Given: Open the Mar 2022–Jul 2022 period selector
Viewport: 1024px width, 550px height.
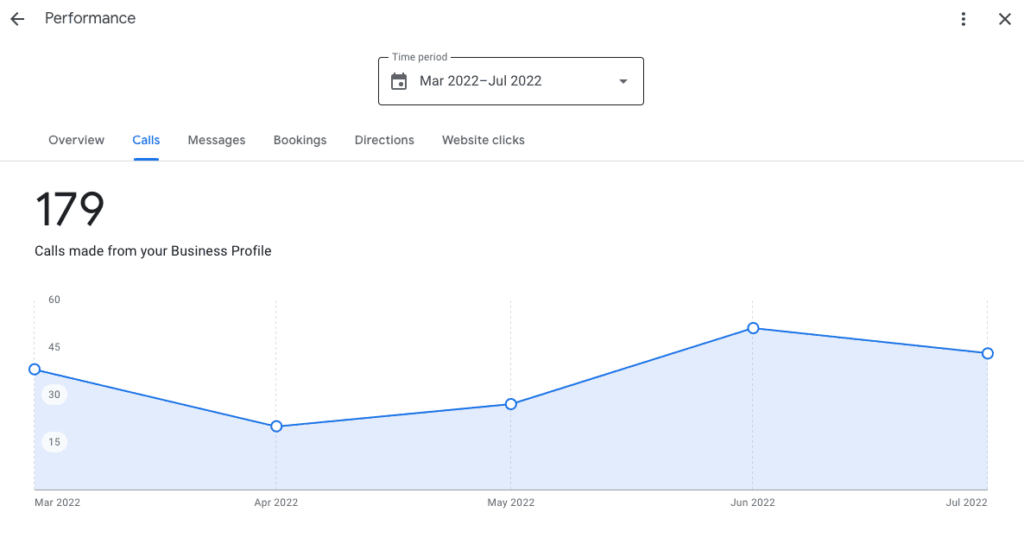Looking at the screenshot, I should pos(511,81).
